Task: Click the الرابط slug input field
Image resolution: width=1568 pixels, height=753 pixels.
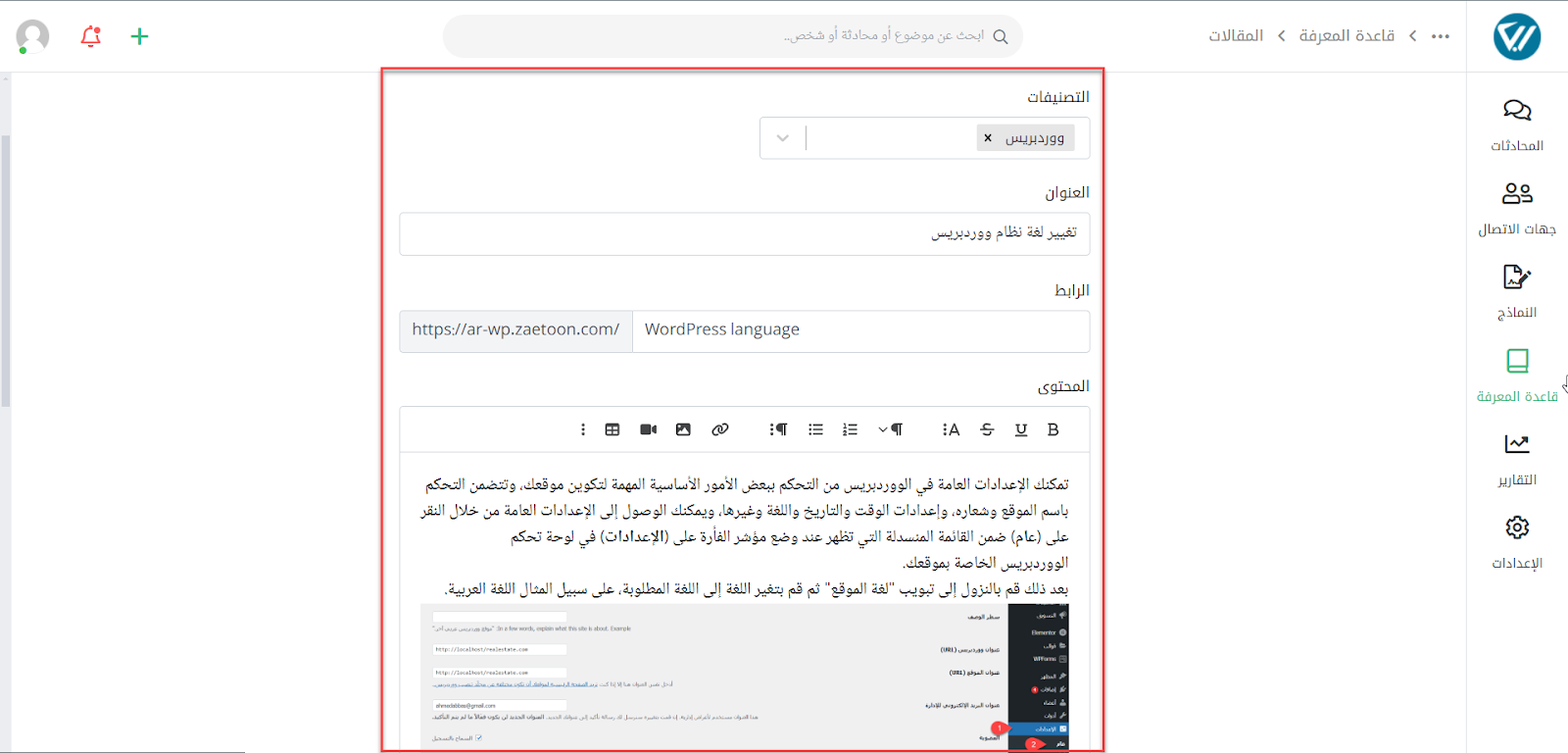Action: [861, 331]
